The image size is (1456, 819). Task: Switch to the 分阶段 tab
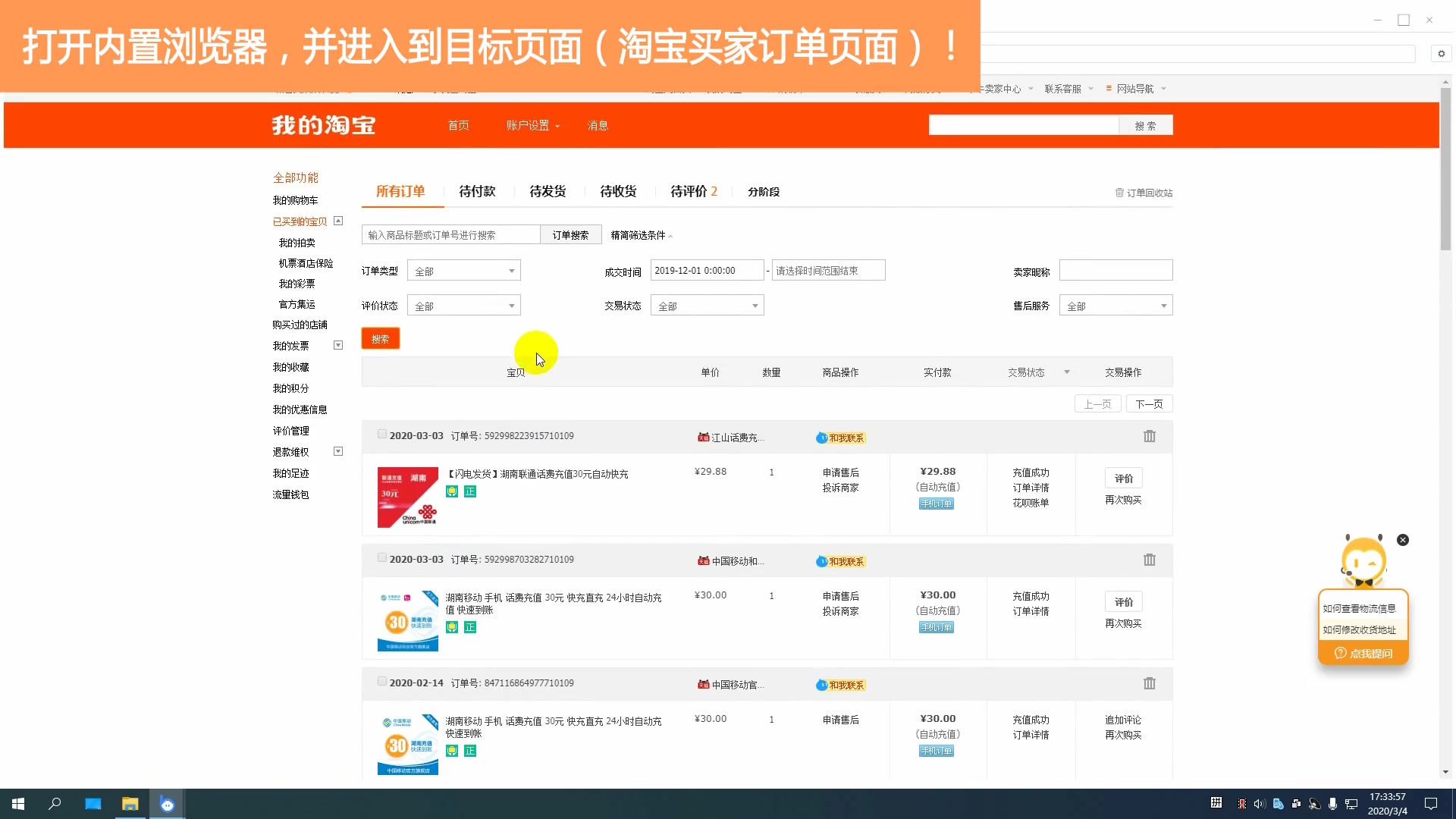click(x=764, y=192)
